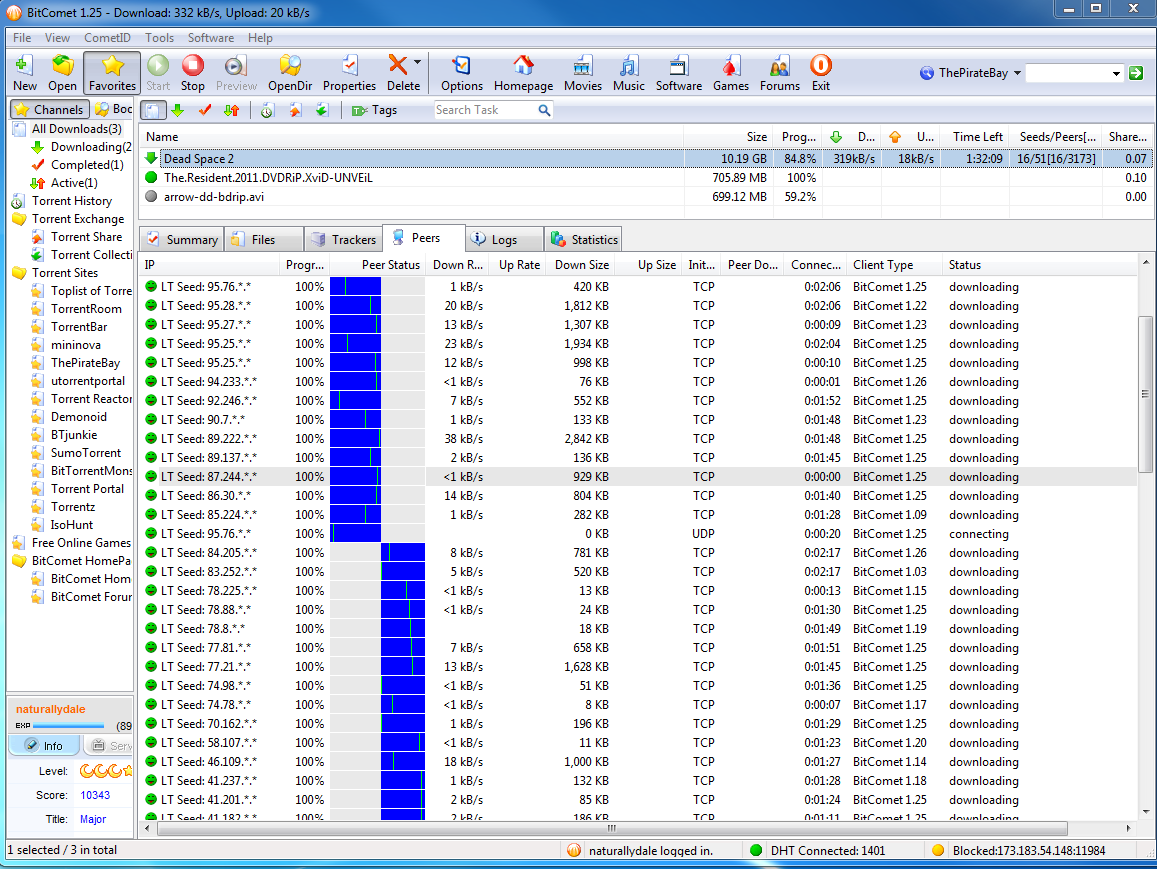Click the torrent collection green arrow icon
1157x869 pixels.
(x=322, y=110)
